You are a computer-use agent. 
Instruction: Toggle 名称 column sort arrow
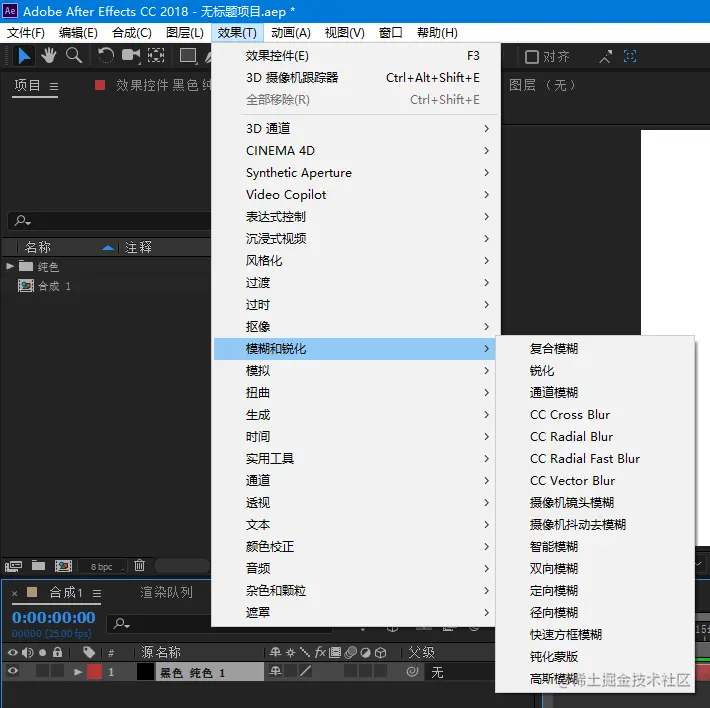108,247
